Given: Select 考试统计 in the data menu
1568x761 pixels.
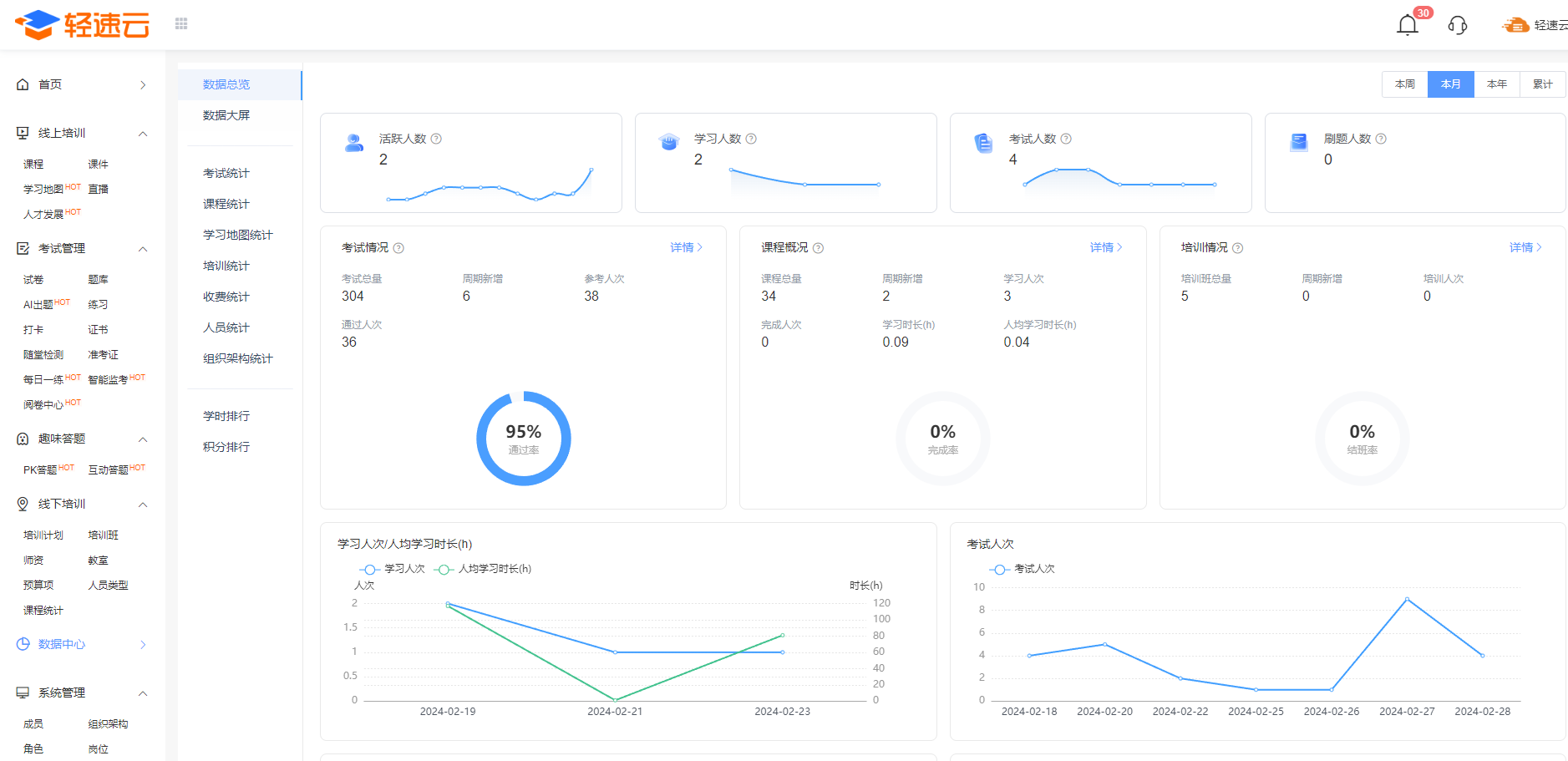Looking at the screenshot, I should click(226, 173).
